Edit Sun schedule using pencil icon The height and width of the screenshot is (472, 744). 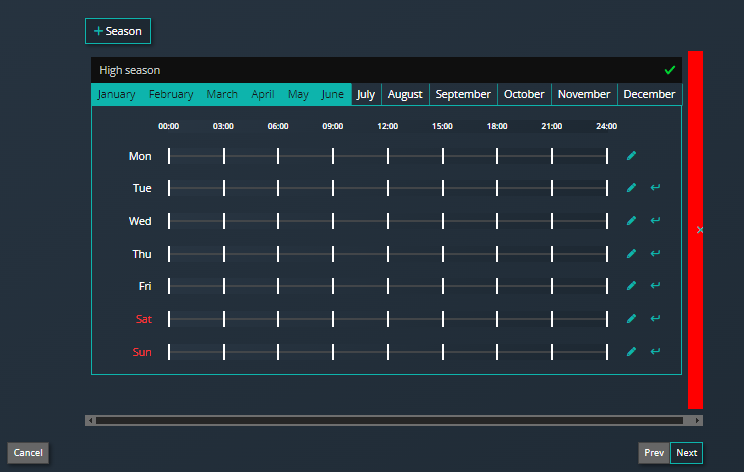[x=631, y=352]
